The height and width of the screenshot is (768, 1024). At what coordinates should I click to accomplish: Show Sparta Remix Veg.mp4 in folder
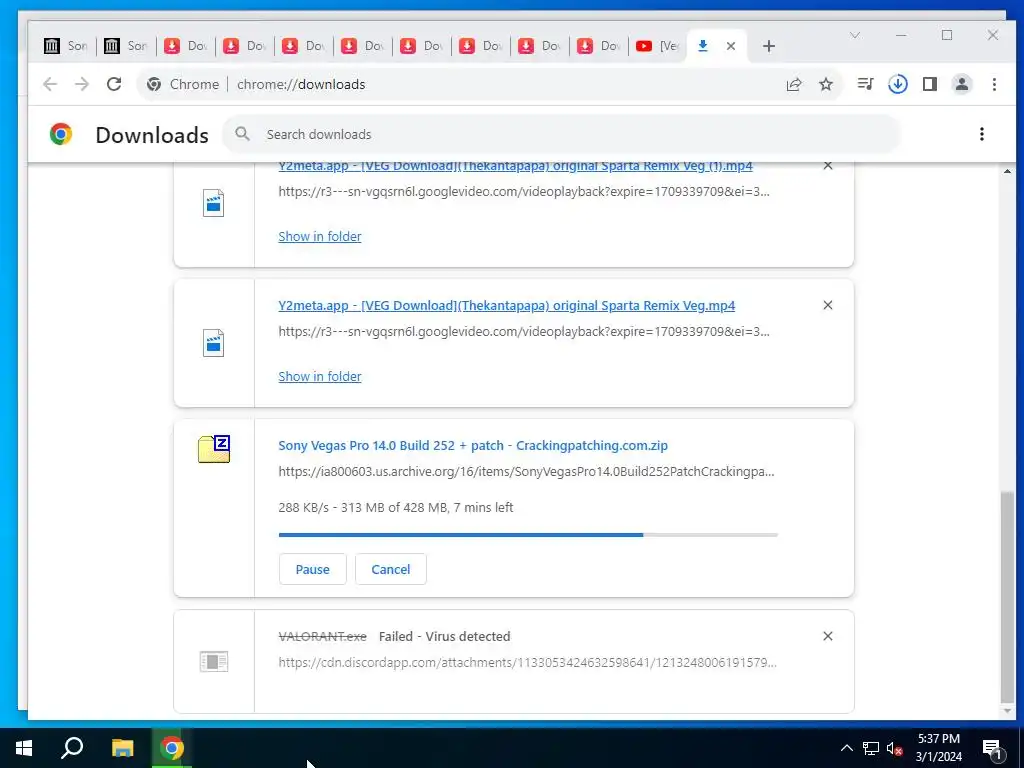(x=320, y=376)
